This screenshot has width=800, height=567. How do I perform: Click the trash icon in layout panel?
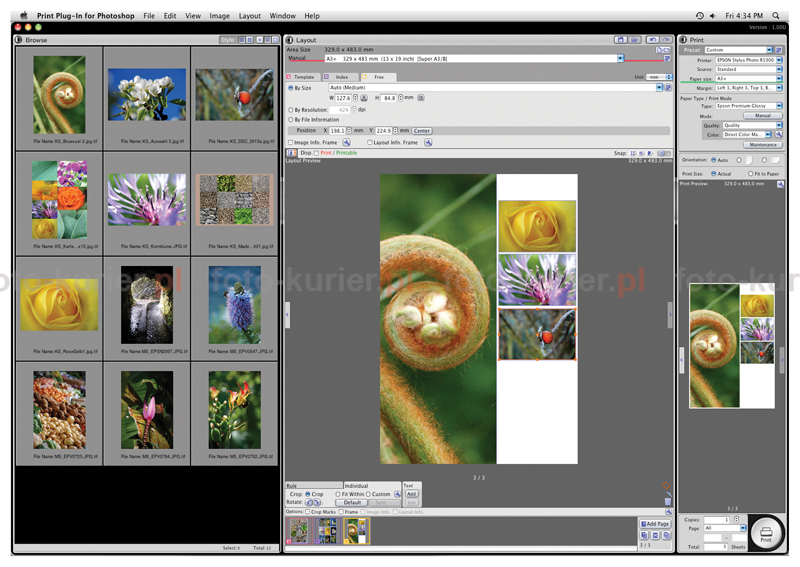click(667, 502)
